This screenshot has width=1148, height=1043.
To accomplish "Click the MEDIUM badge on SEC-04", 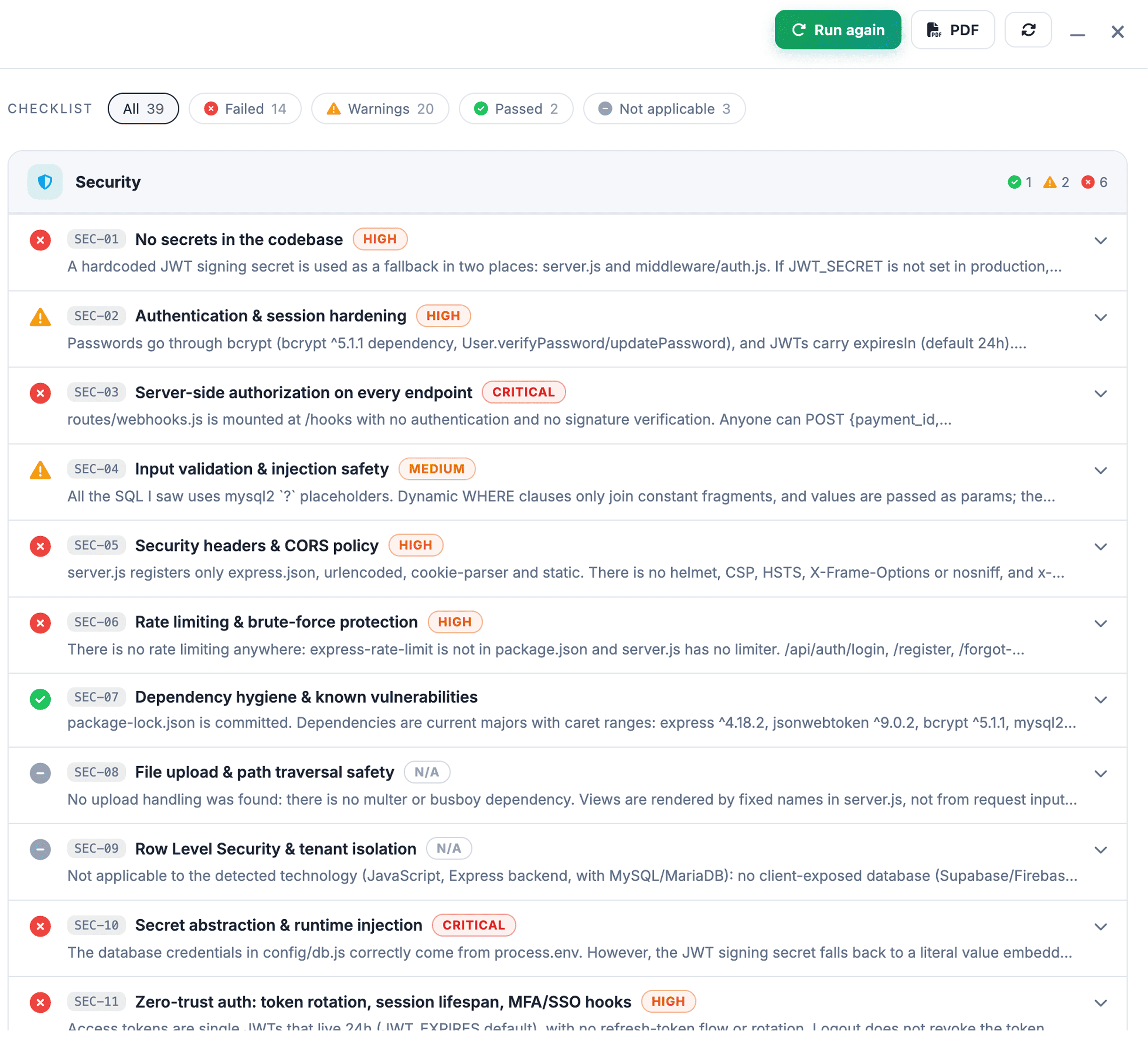I will point(437,469).
